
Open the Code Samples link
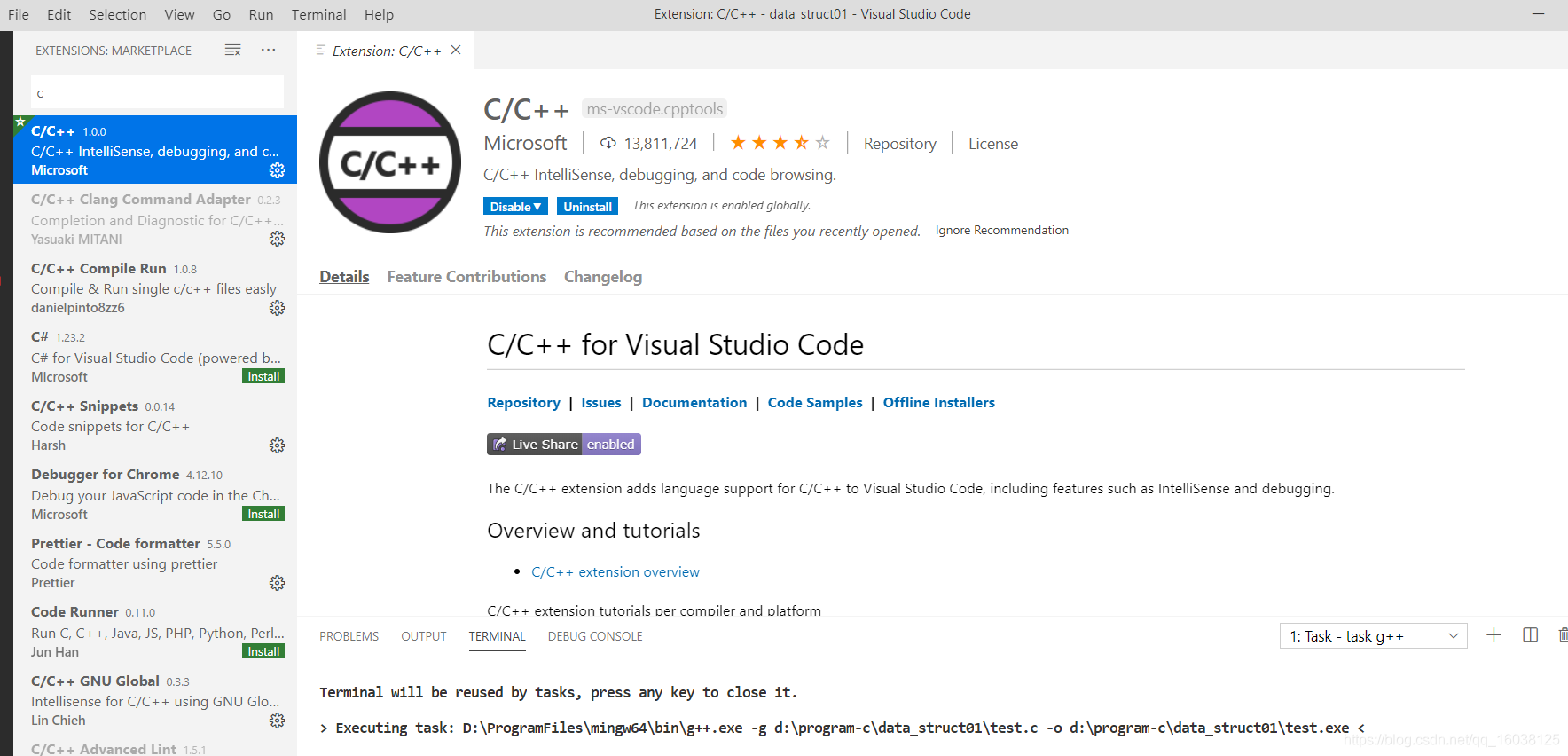815,403
